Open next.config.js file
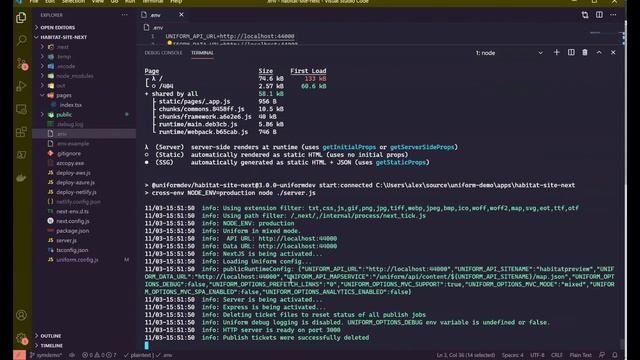This screenshot has height=360, width=640. (73, 221)
